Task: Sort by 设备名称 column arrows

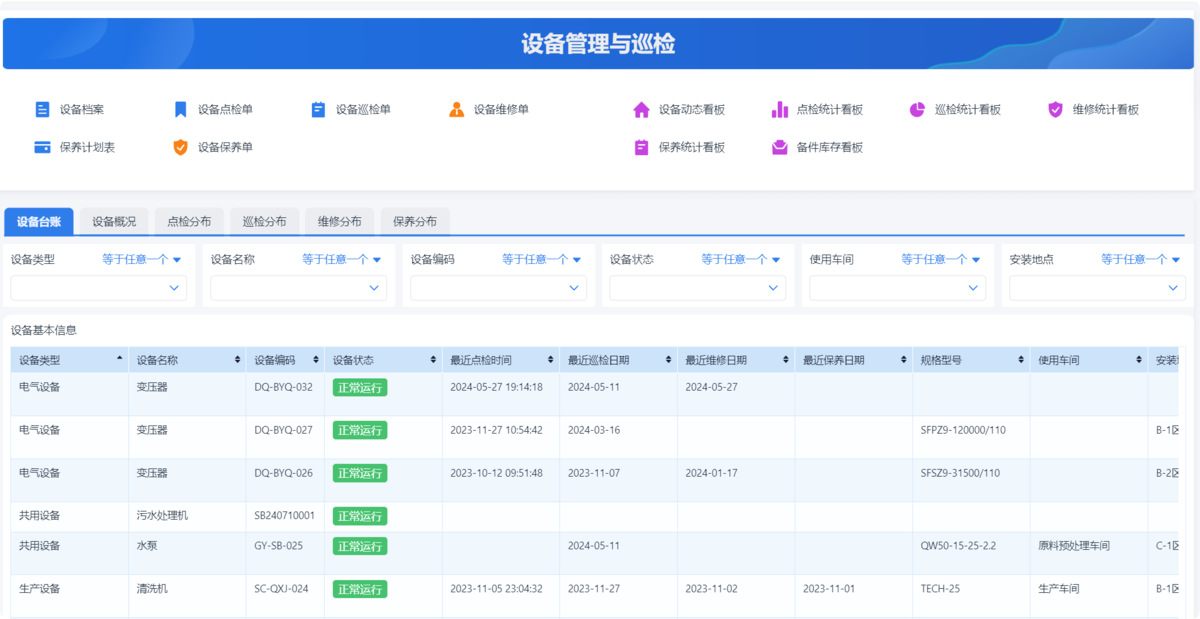Action: click(237, 360)
